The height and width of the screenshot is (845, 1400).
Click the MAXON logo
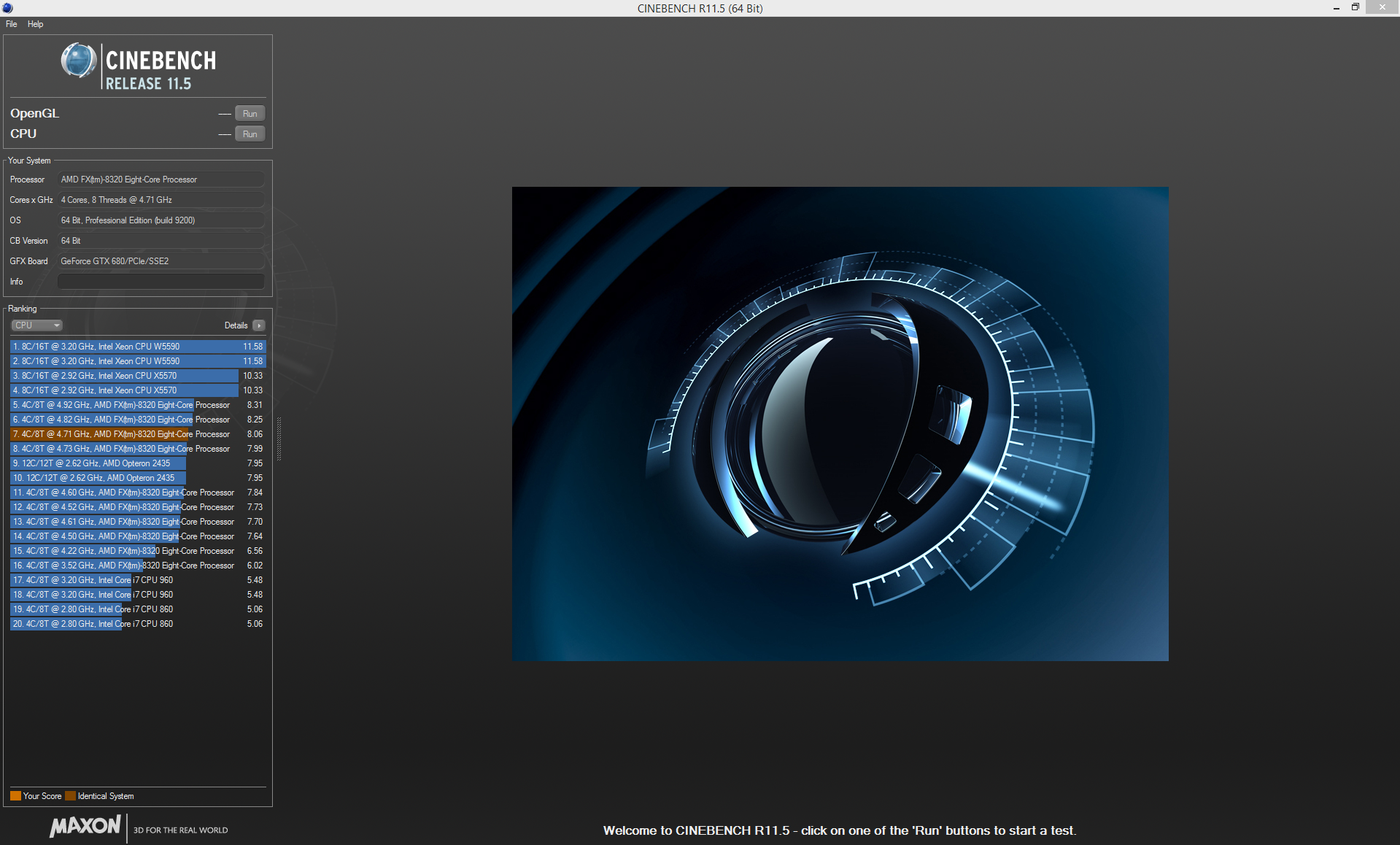(x=85, y=827)
